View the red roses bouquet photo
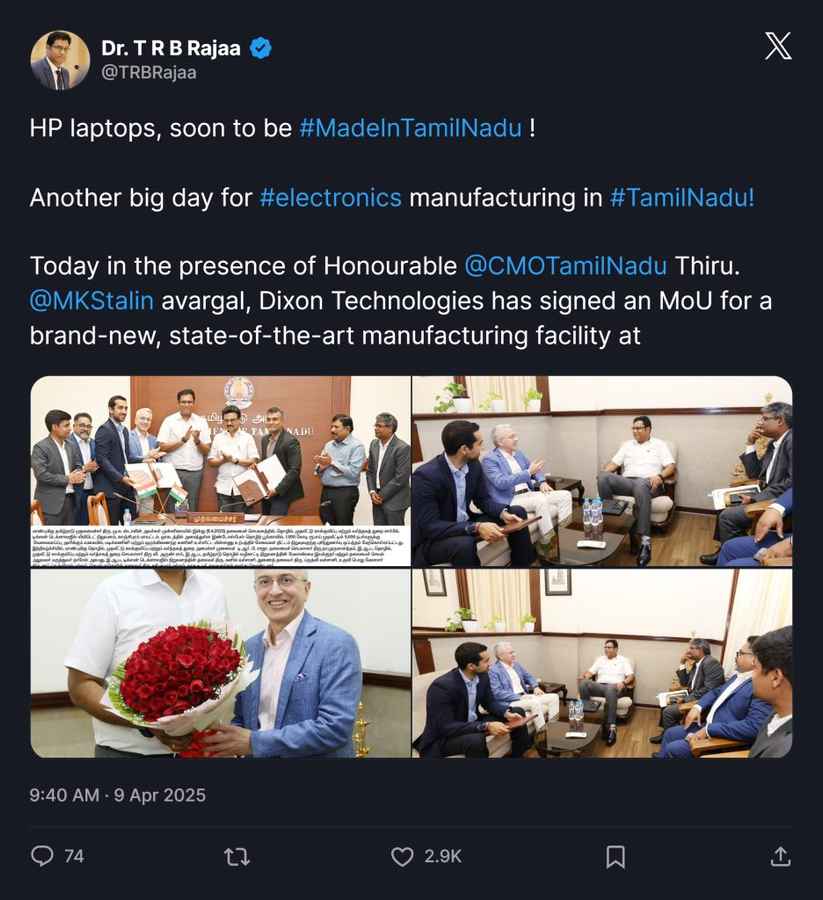Viewport: 823px width, 900px height. pyautogui.click(x=220, y=663)
